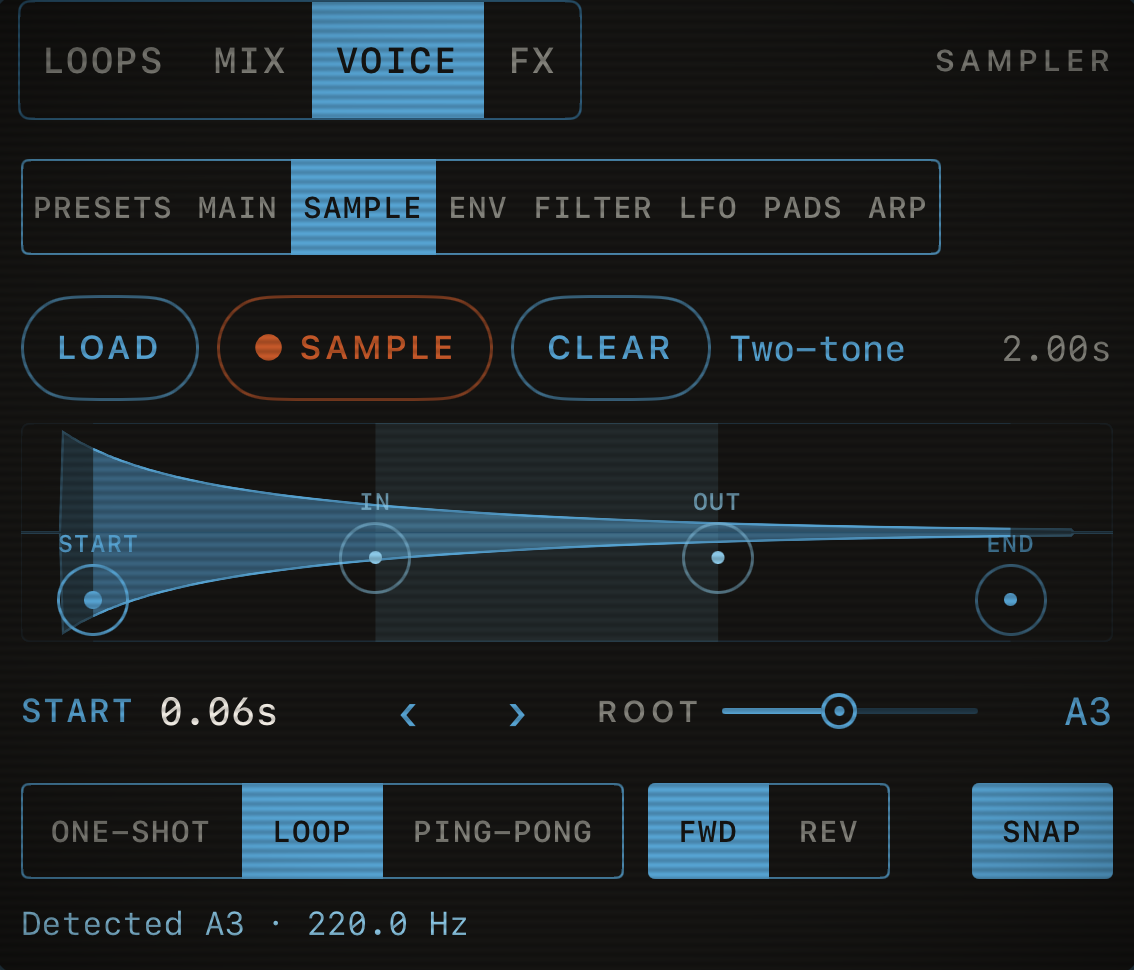Click the 2.00s sample length readout
Image resolution: width=1134 pixels, height=970 pixels.
click(x=1056, y=349)
